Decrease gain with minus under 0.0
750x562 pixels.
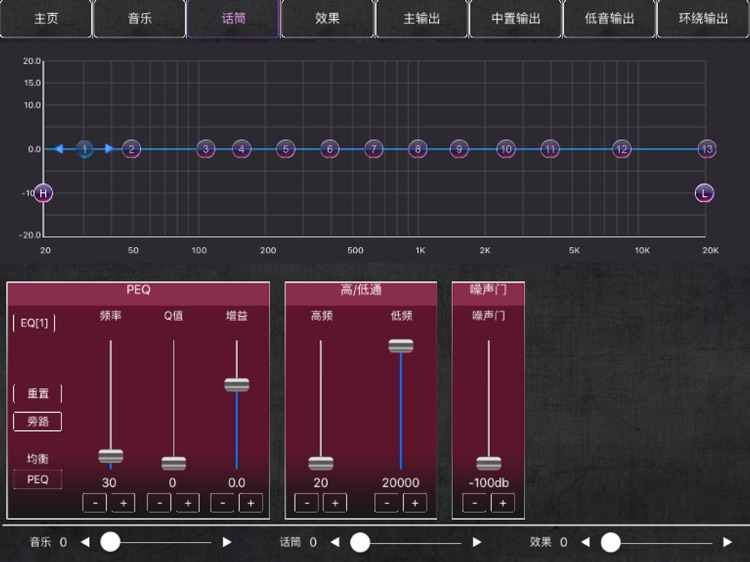pyautogui.click(x=222, y=503)
